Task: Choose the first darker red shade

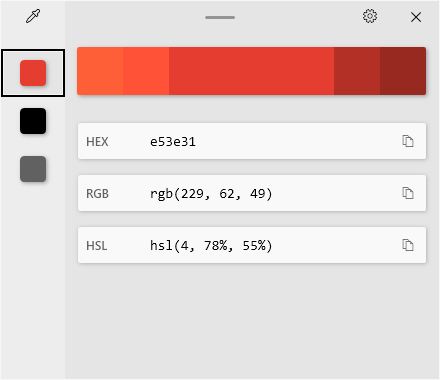Action: click(357, 71)
